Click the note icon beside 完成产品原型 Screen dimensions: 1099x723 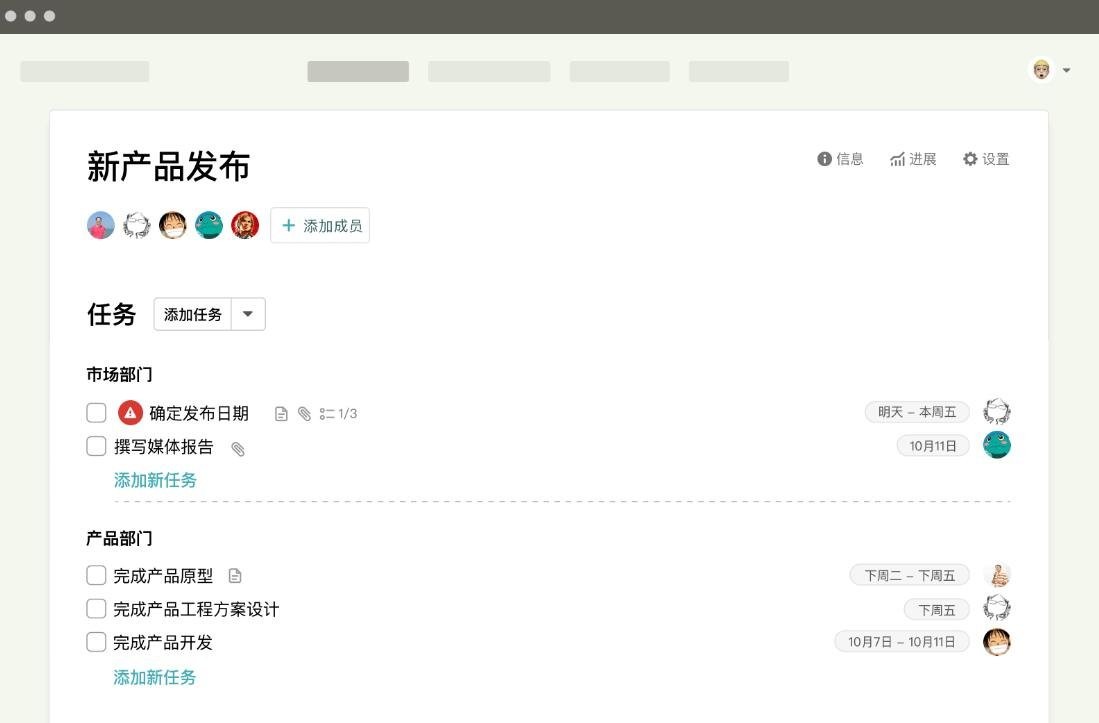pos(235,576)
